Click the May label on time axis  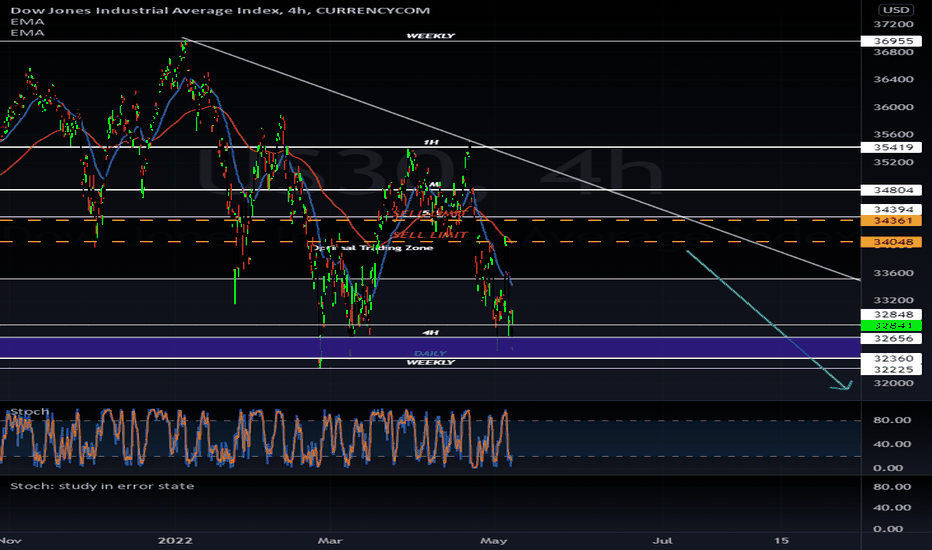(x=493, y=540)
